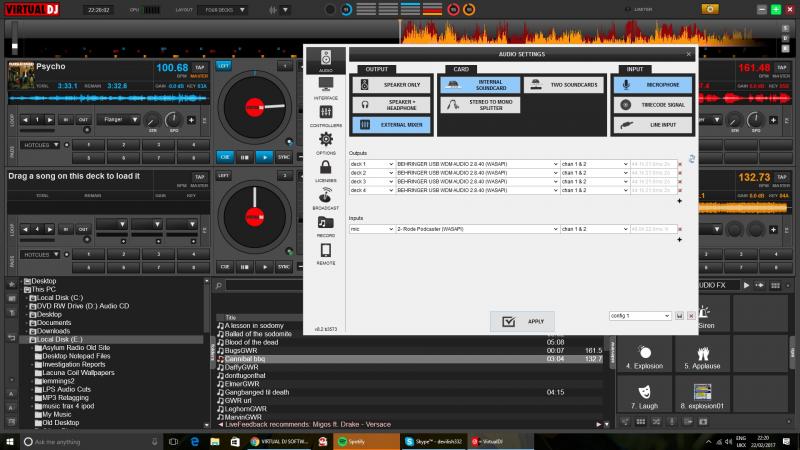Trigger the explosion01 sampler pad

[x=703, y=396]
